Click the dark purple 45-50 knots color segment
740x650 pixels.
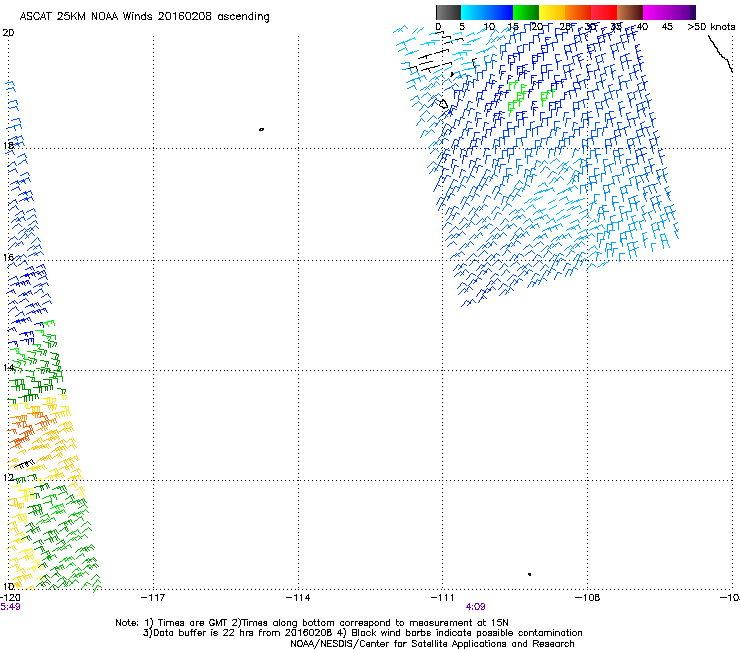coord(682,12)
